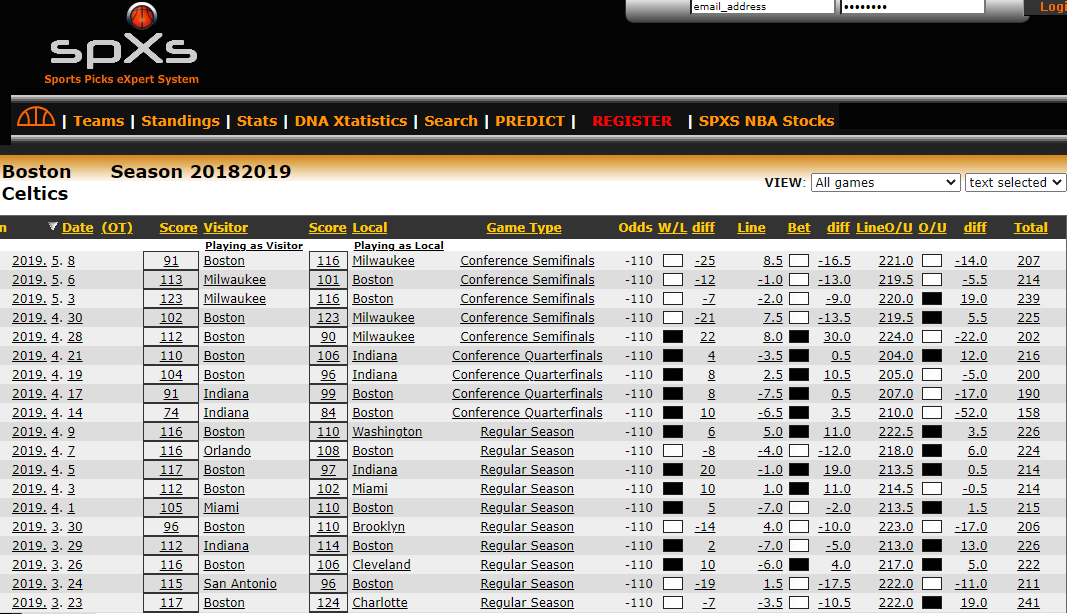Sort table by Game Type header
This screenshot has width=1067, height=614.
[524, 228]
